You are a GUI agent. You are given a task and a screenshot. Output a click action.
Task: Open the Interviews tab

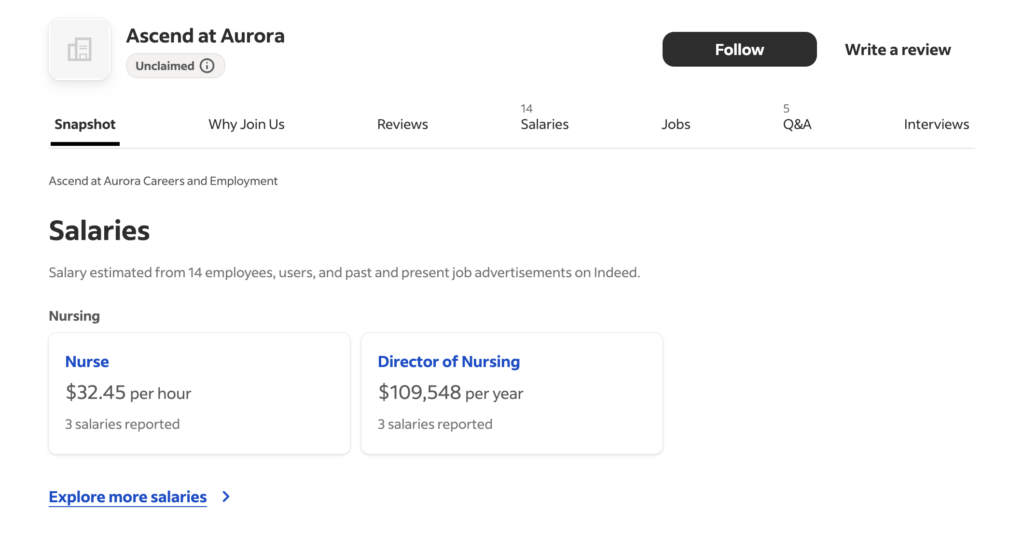936,124
